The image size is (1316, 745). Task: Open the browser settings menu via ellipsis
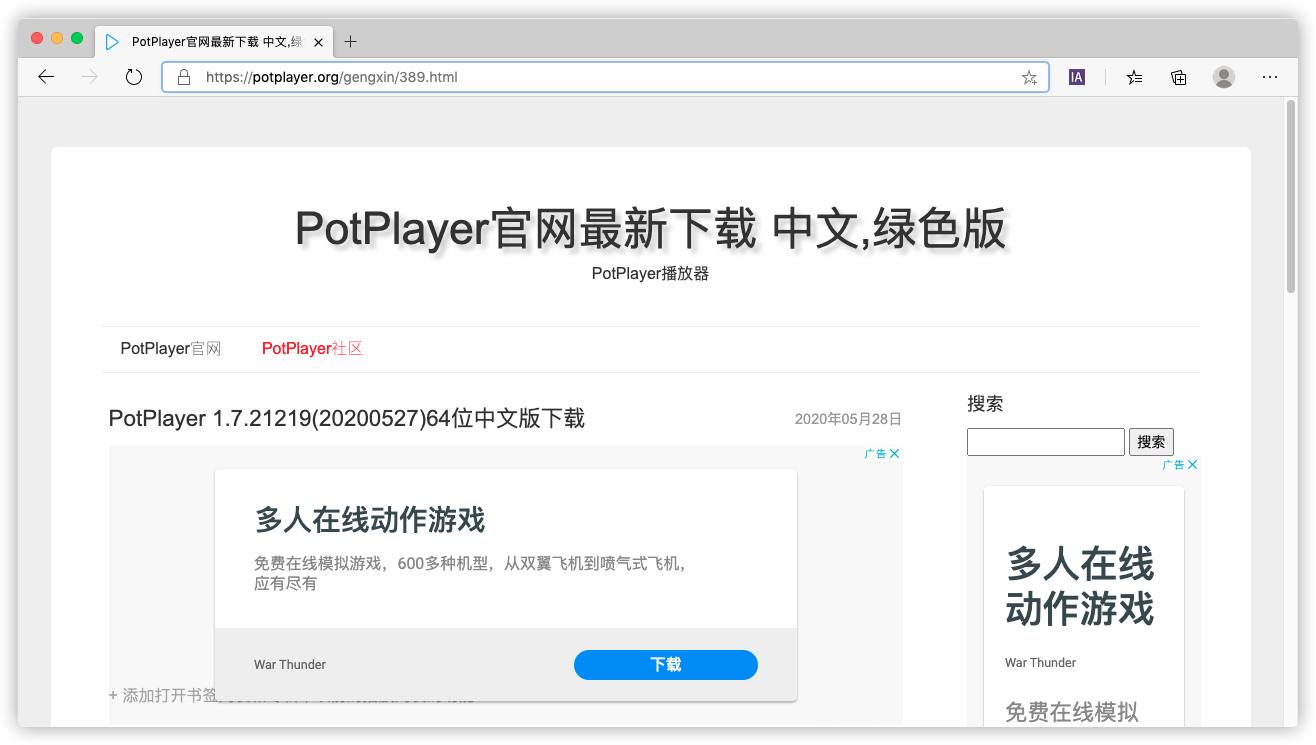(x=1270, y=77)
